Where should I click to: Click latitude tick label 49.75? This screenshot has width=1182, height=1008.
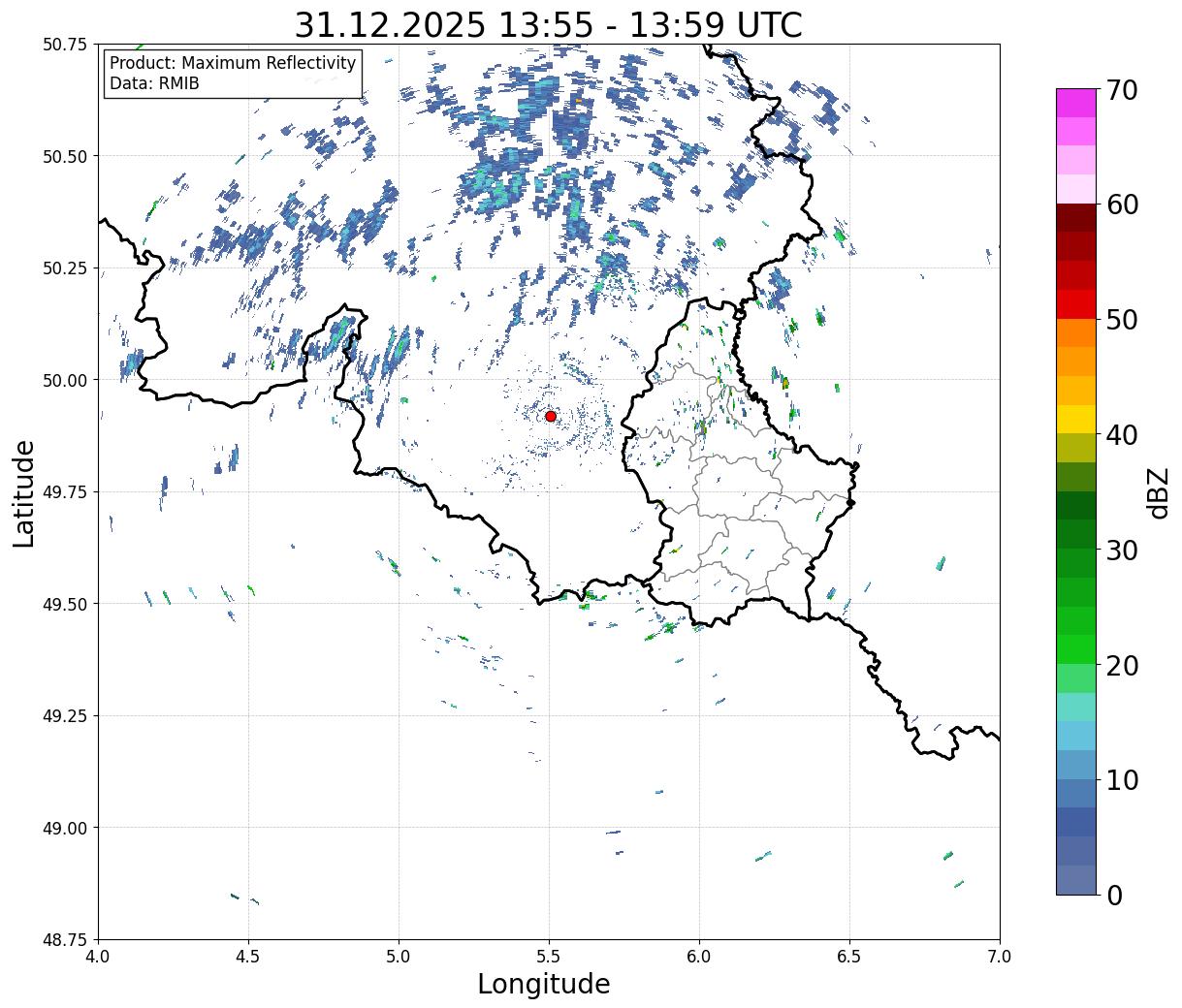65,492
